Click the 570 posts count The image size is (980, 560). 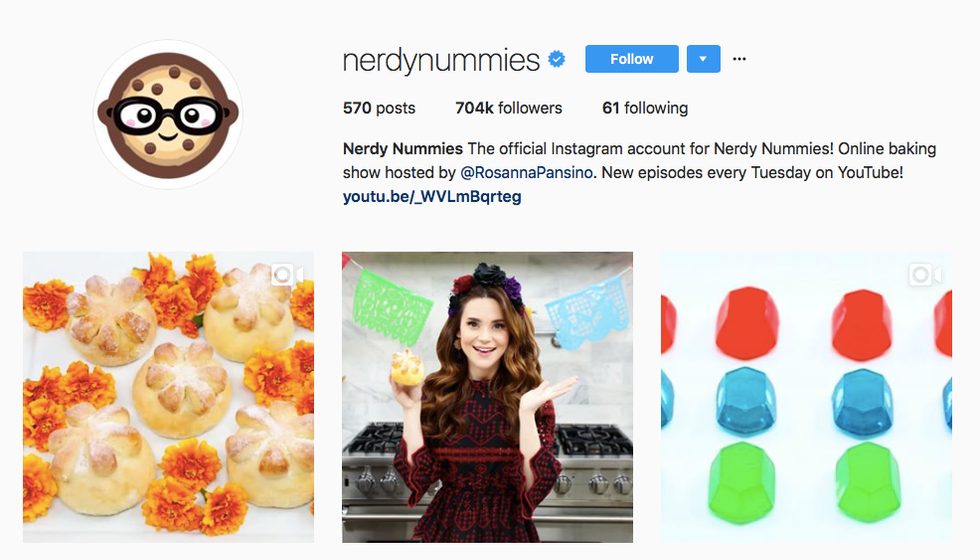point(379,108)
